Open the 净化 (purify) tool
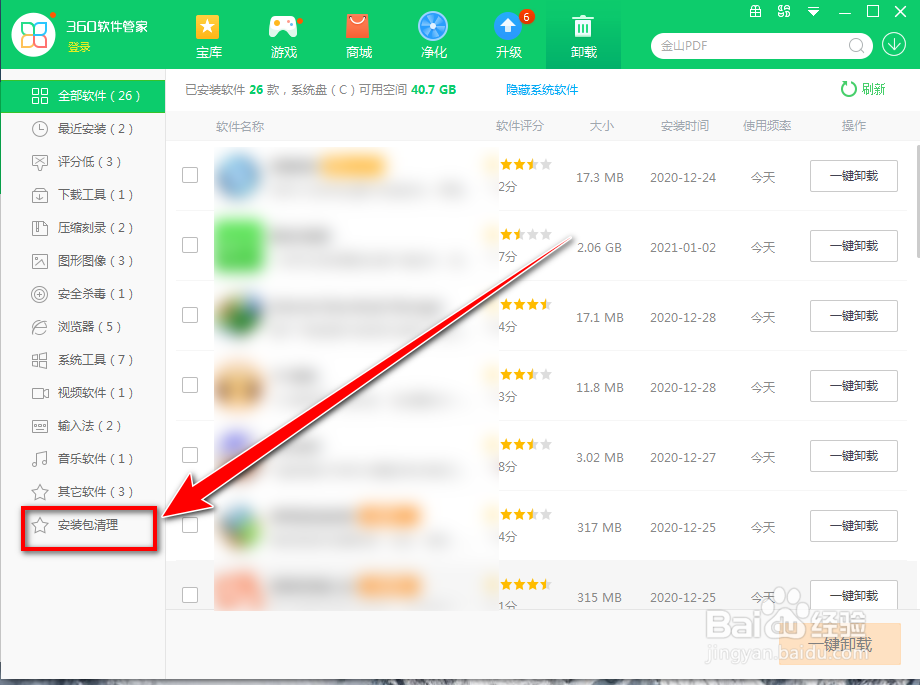The width and height of the screenshot is (920, 685). (433, 37)
